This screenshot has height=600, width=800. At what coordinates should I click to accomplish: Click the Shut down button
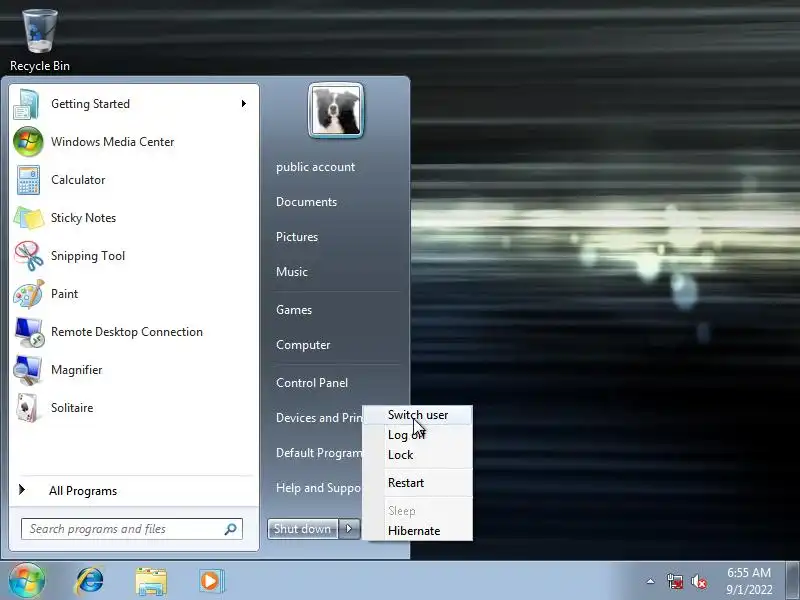(303, 529)
